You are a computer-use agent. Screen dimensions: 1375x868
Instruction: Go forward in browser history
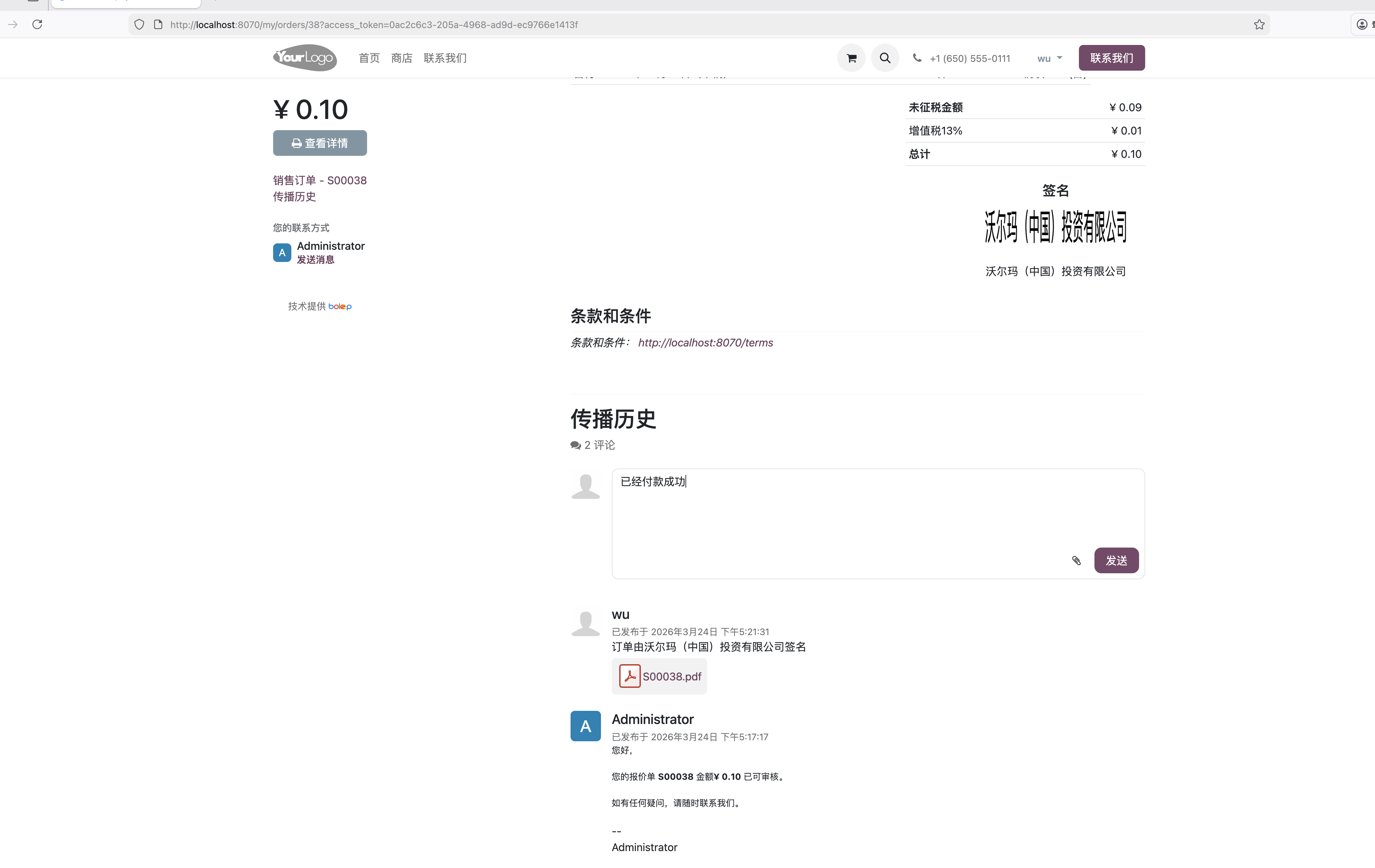[13, 25]
